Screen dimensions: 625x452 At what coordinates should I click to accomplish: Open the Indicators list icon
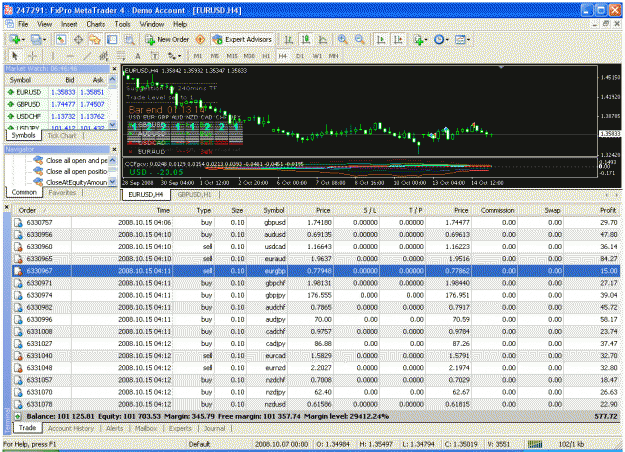tap(418, 39)
